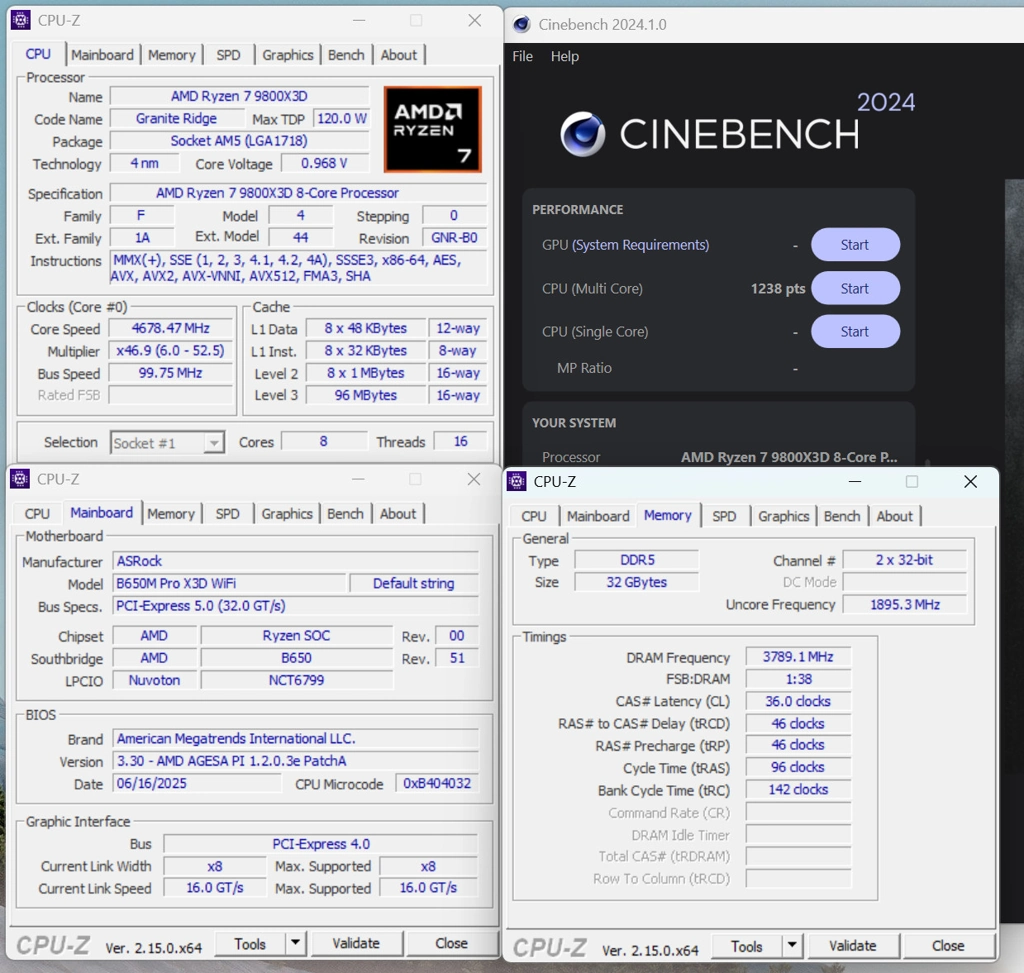Click the 'Granite Ridge' code name value

click(176, 118)
